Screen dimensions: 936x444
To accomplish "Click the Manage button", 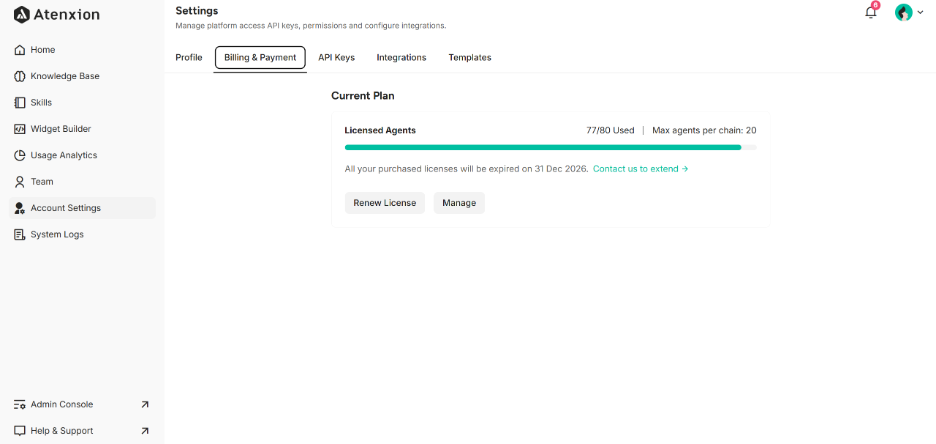I will pyautogui.click(x=459, y=203).
